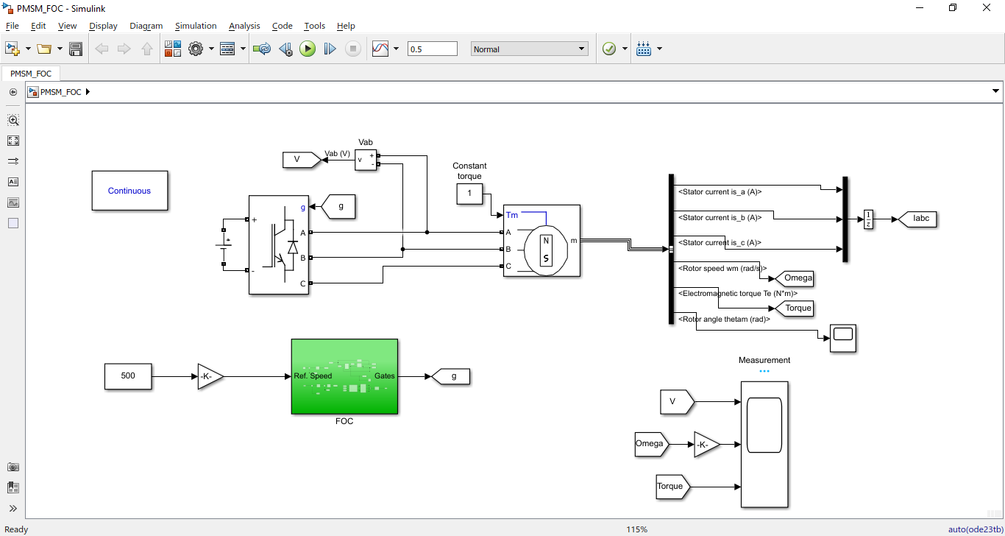Open the Simulation Data Inspector icon
This screenshot has width=1005, height=536.
click(381, 49)
